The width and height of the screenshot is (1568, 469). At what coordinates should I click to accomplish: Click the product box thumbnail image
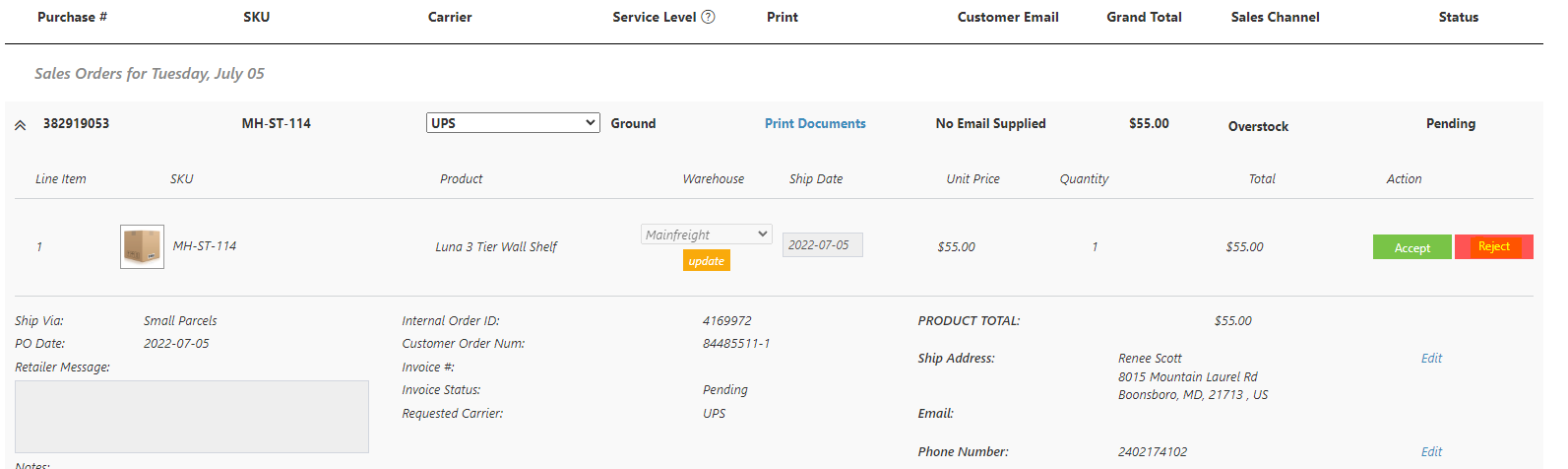[142, 246]
